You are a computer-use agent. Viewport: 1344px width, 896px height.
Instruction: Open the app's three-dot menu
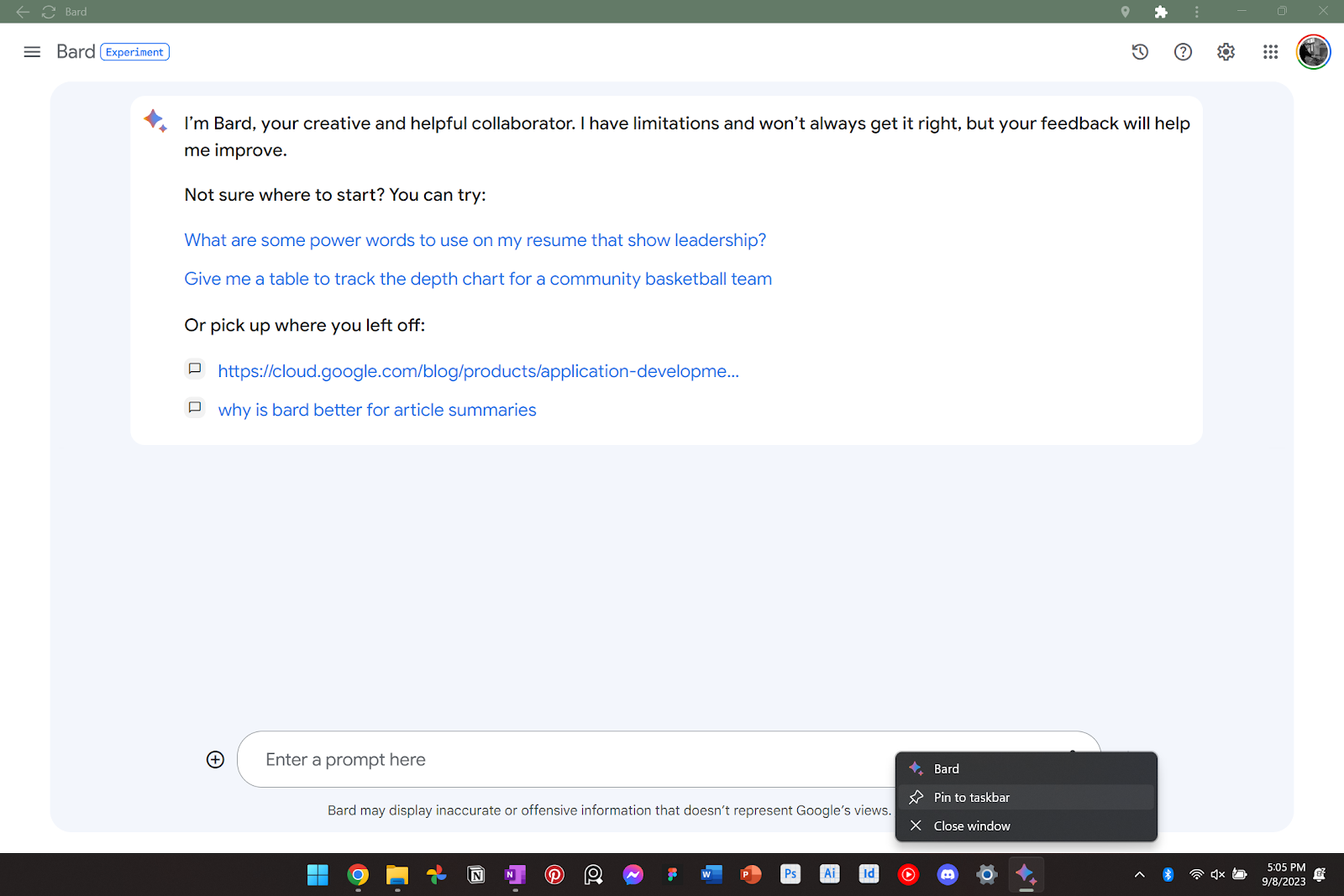1196,12
